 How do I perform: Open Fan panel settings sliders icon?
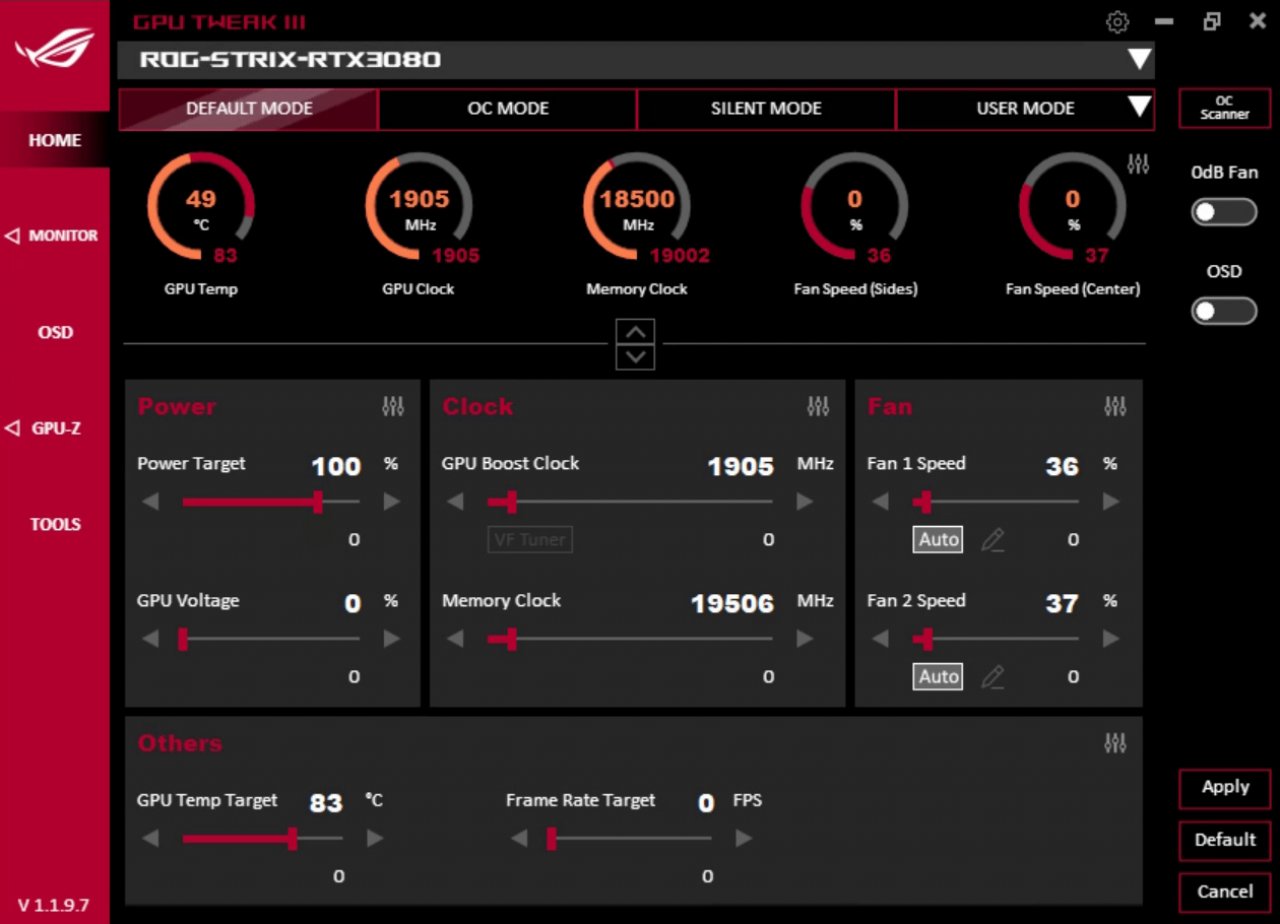coord(1115,406)
